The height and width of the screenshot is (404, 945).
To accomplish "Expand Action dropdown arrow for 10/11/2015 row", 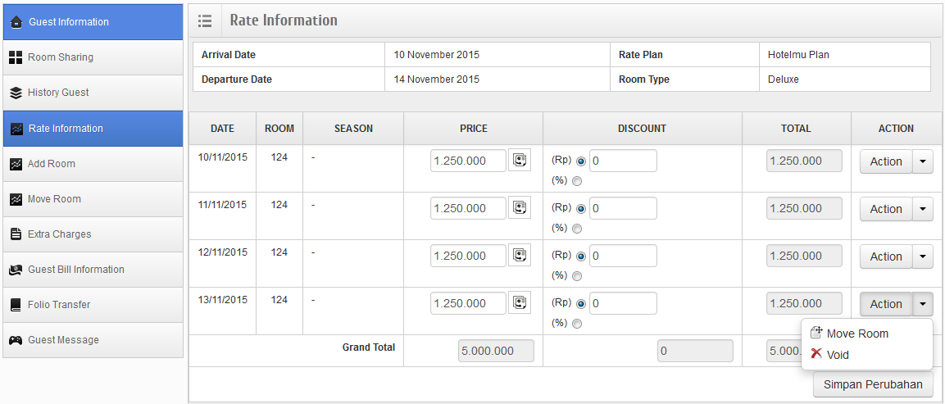I will [922, 162].
